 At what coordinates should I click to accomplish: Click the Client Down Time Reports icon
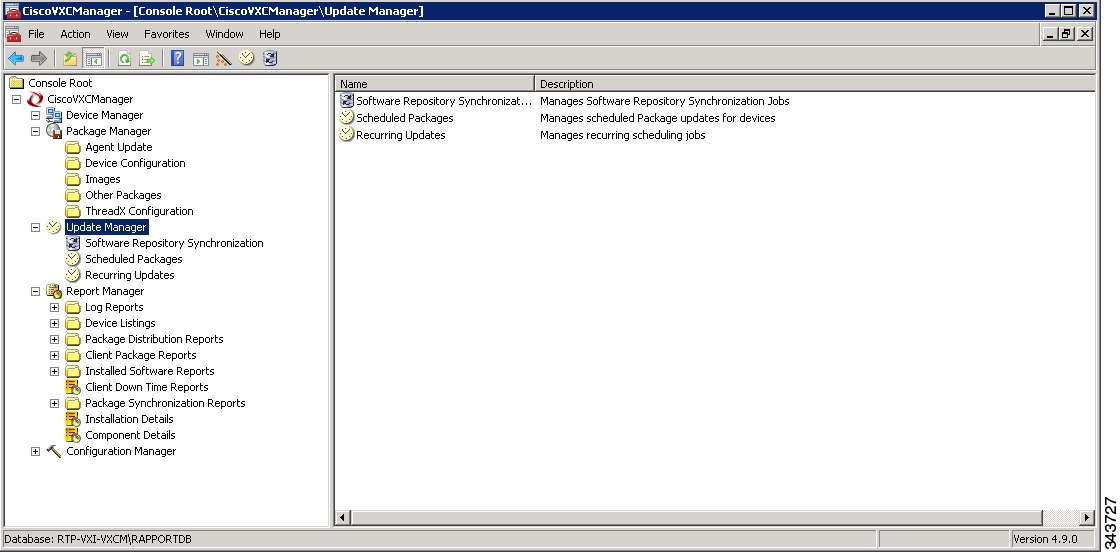[73, 387]
